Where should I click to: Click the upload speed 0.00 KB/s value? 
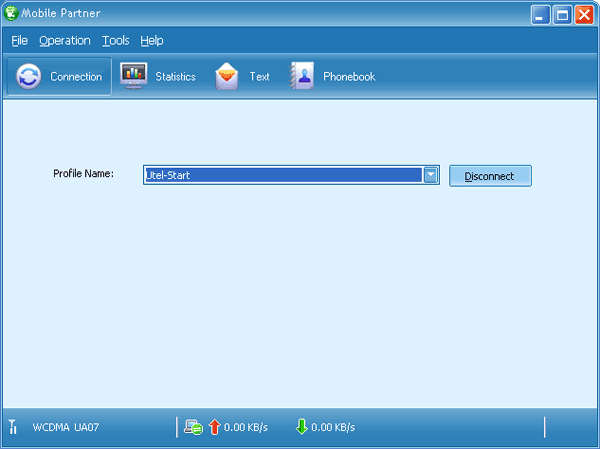click(246, 427)
